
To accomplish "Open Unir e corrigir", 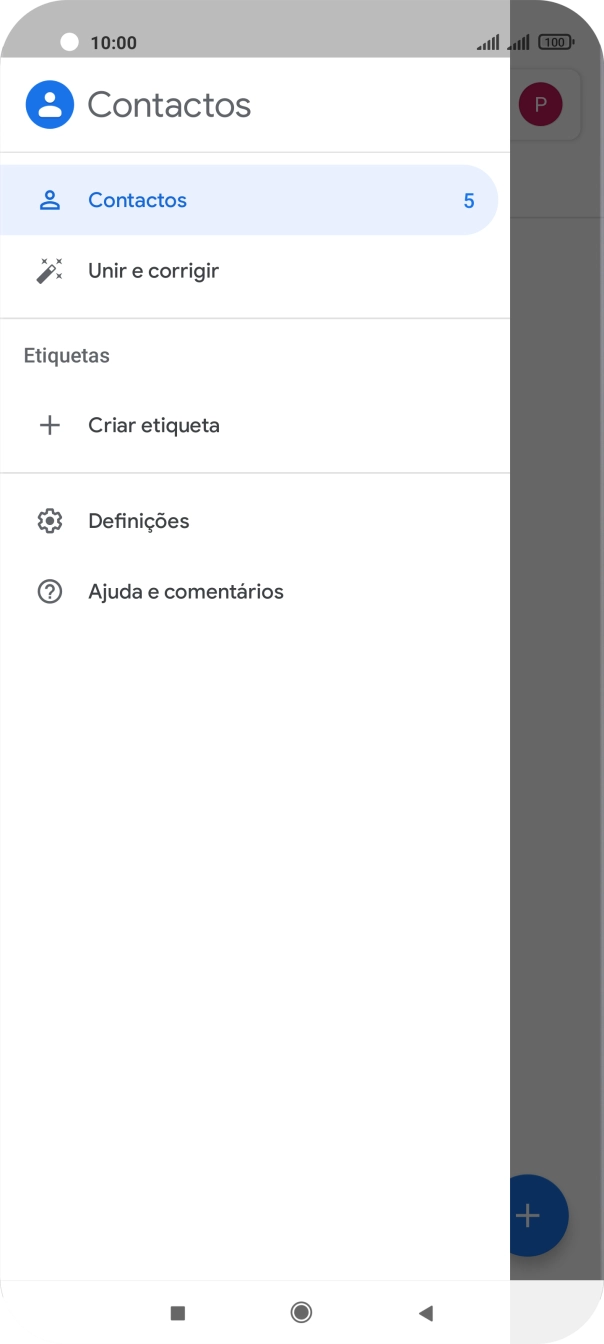I will coord(153,270).
